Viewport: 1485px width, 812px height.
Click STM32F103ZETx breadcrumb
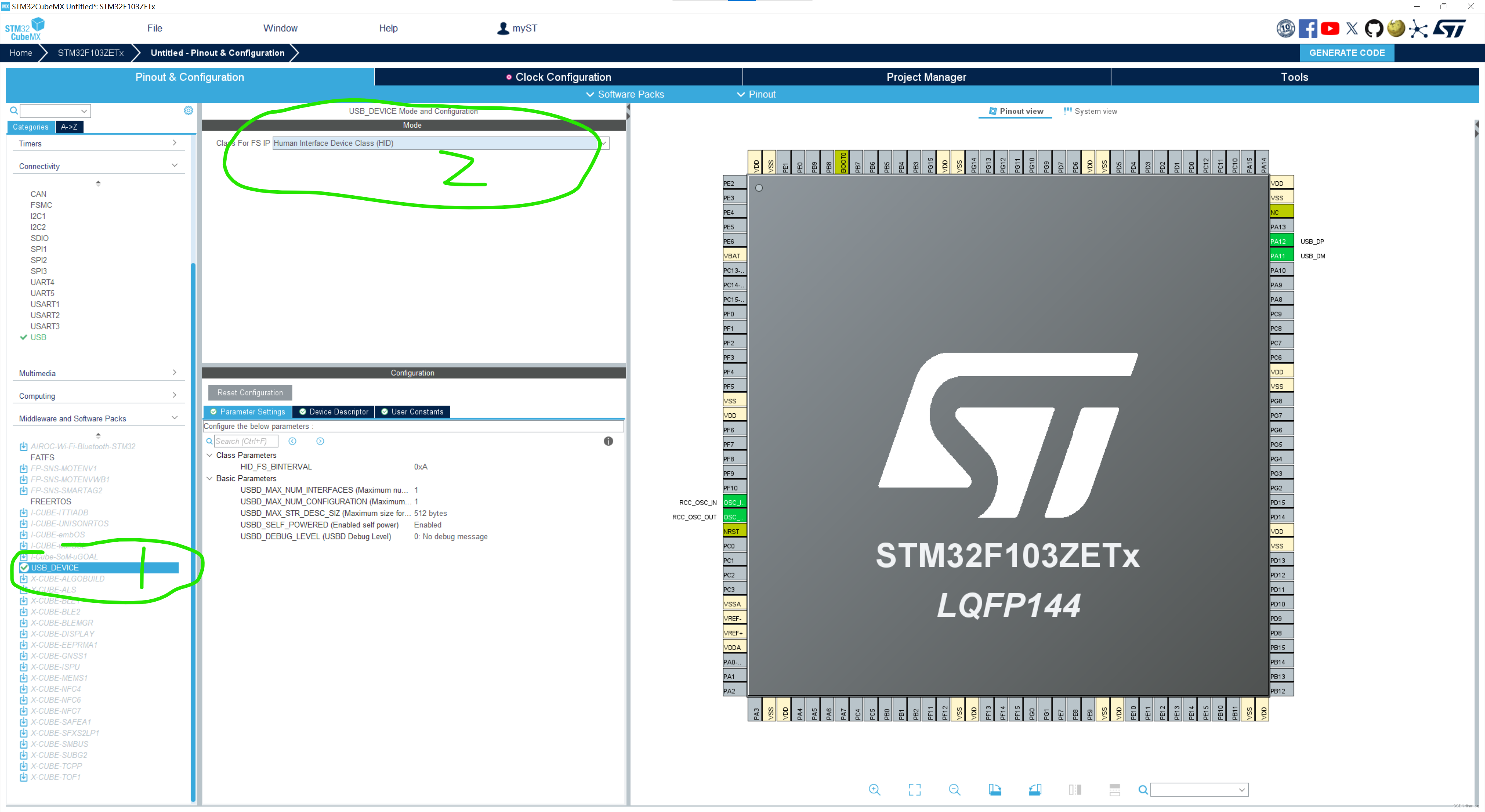90,53
